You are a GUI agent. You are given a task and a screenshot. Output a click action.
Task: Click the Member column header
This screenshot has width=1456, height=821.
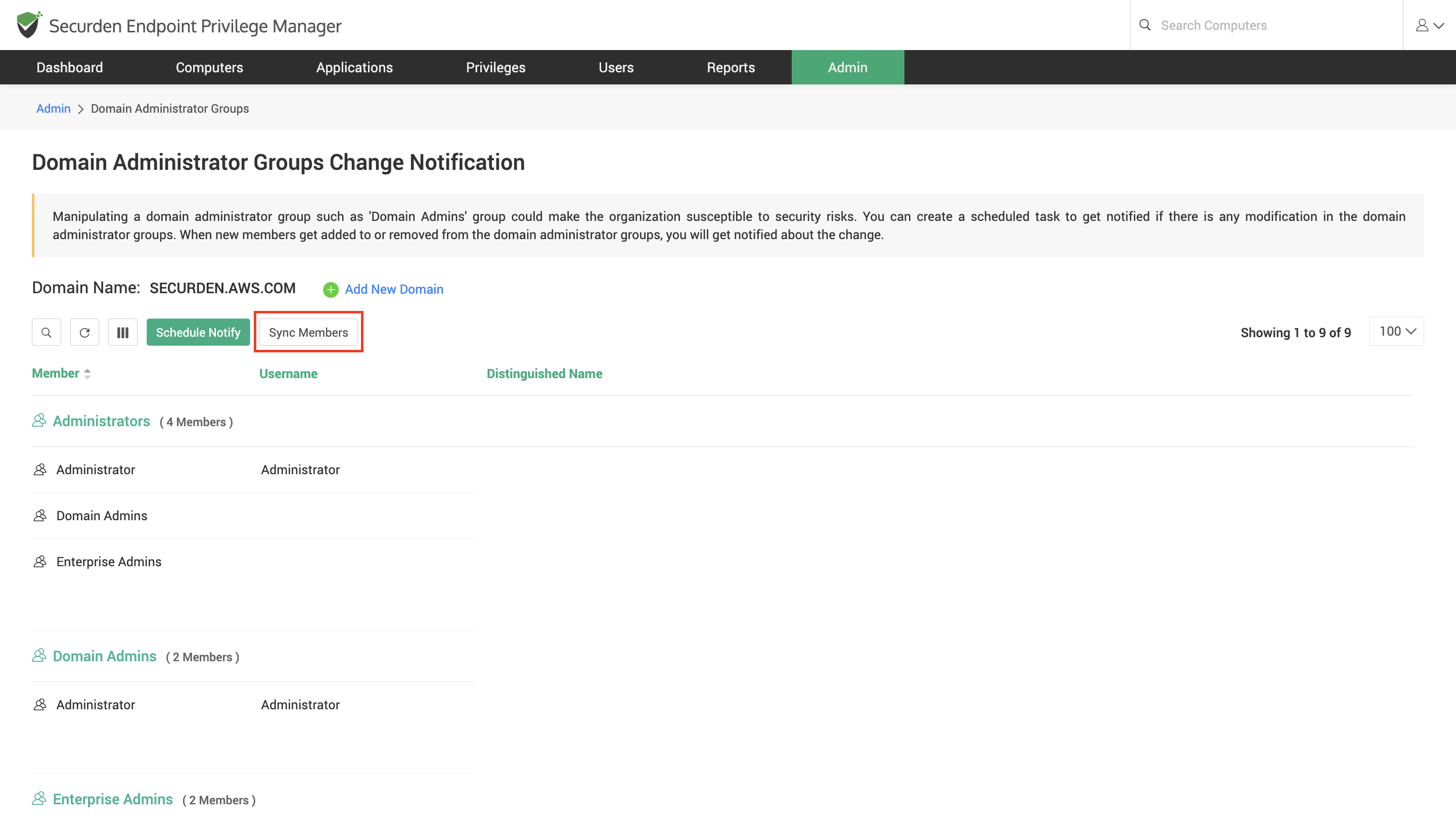(56, 374)
